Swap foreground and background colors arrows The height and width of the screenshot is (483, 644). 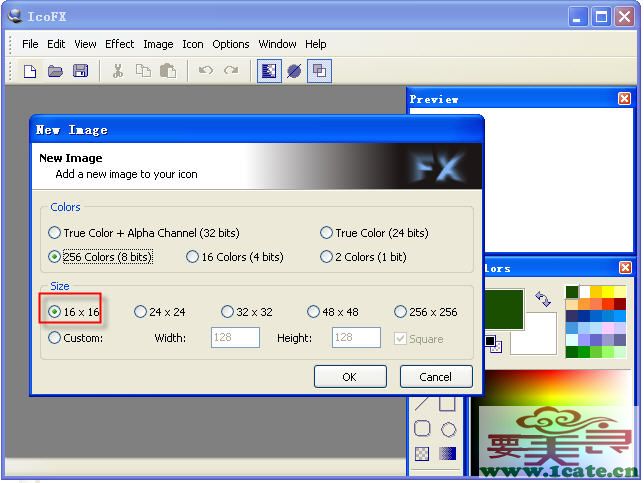pos(543,299)
